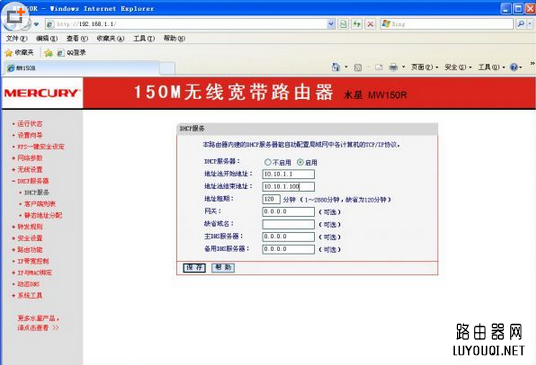The width and height of the screenshot is (536, 365).
Task: Open the address bar history dropdown
Action: pyautogui.click(x=331, y=24)
